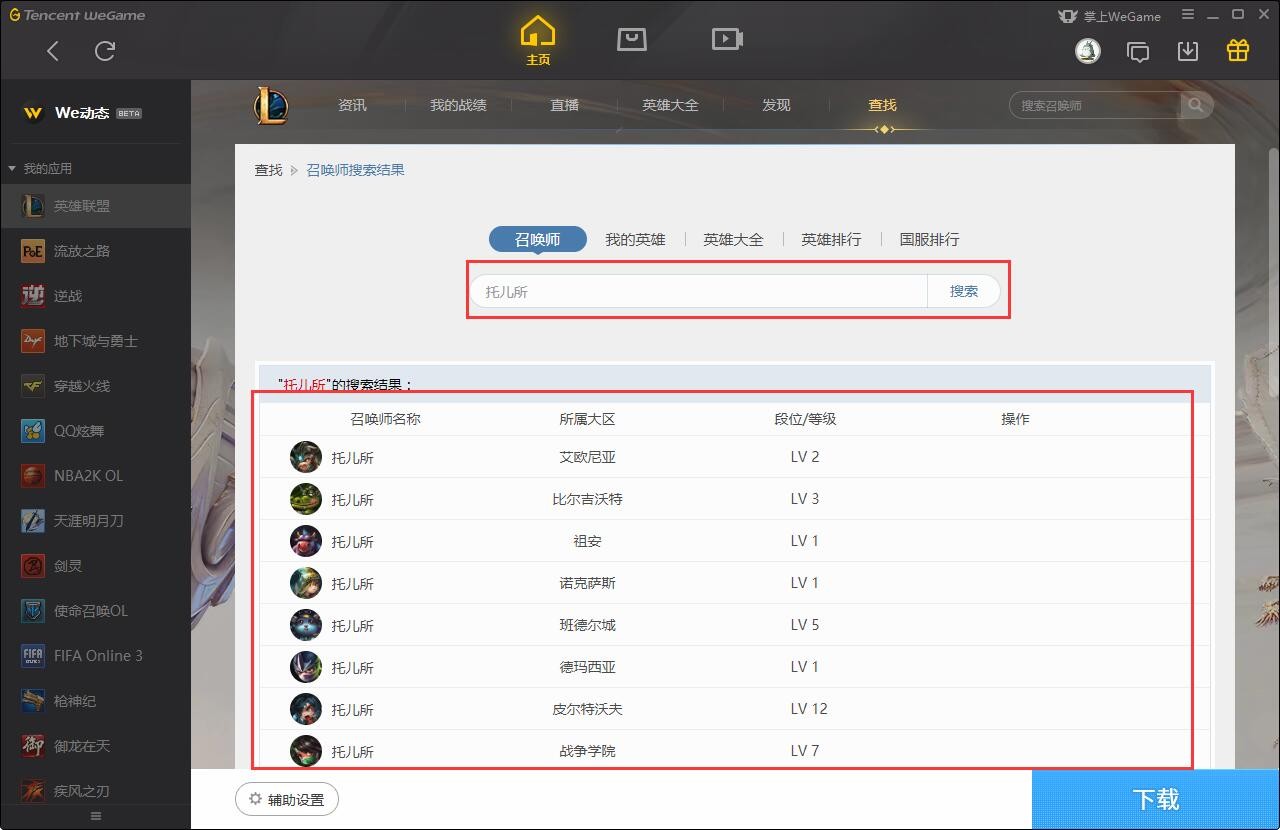
Task: Open the home 主页 icon
Action: pyautogui.click(x=538, y=40)
